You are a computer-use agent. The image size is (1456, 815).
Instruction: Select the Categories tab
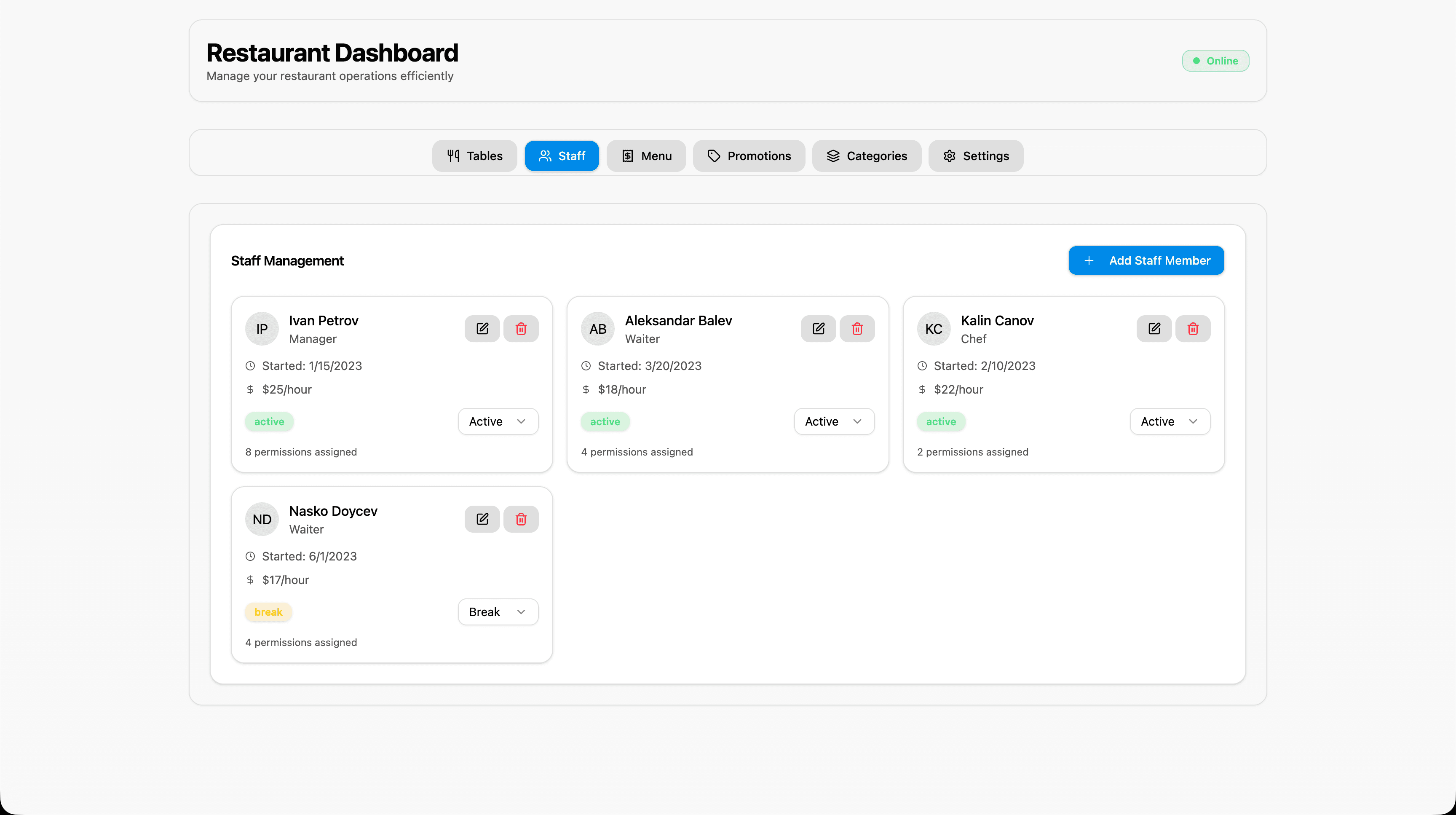pyautogui.click(x=867, y=156)
